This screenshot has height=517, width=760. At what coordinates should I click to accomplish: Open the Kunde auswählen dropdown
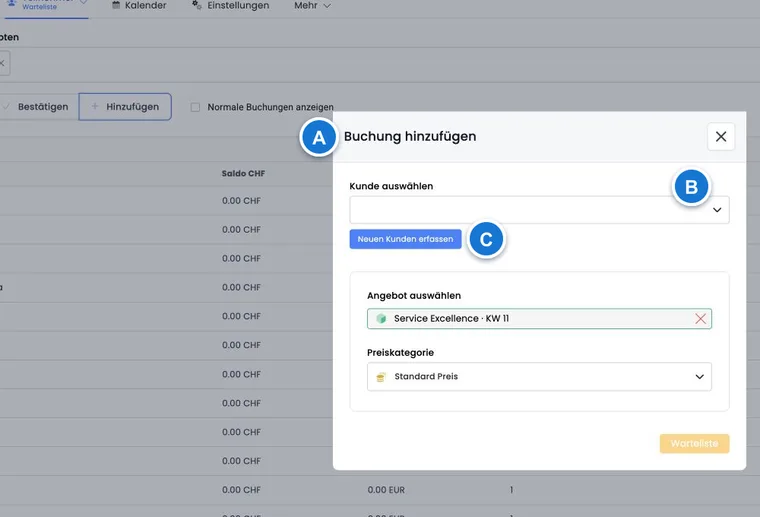(539, 210)
